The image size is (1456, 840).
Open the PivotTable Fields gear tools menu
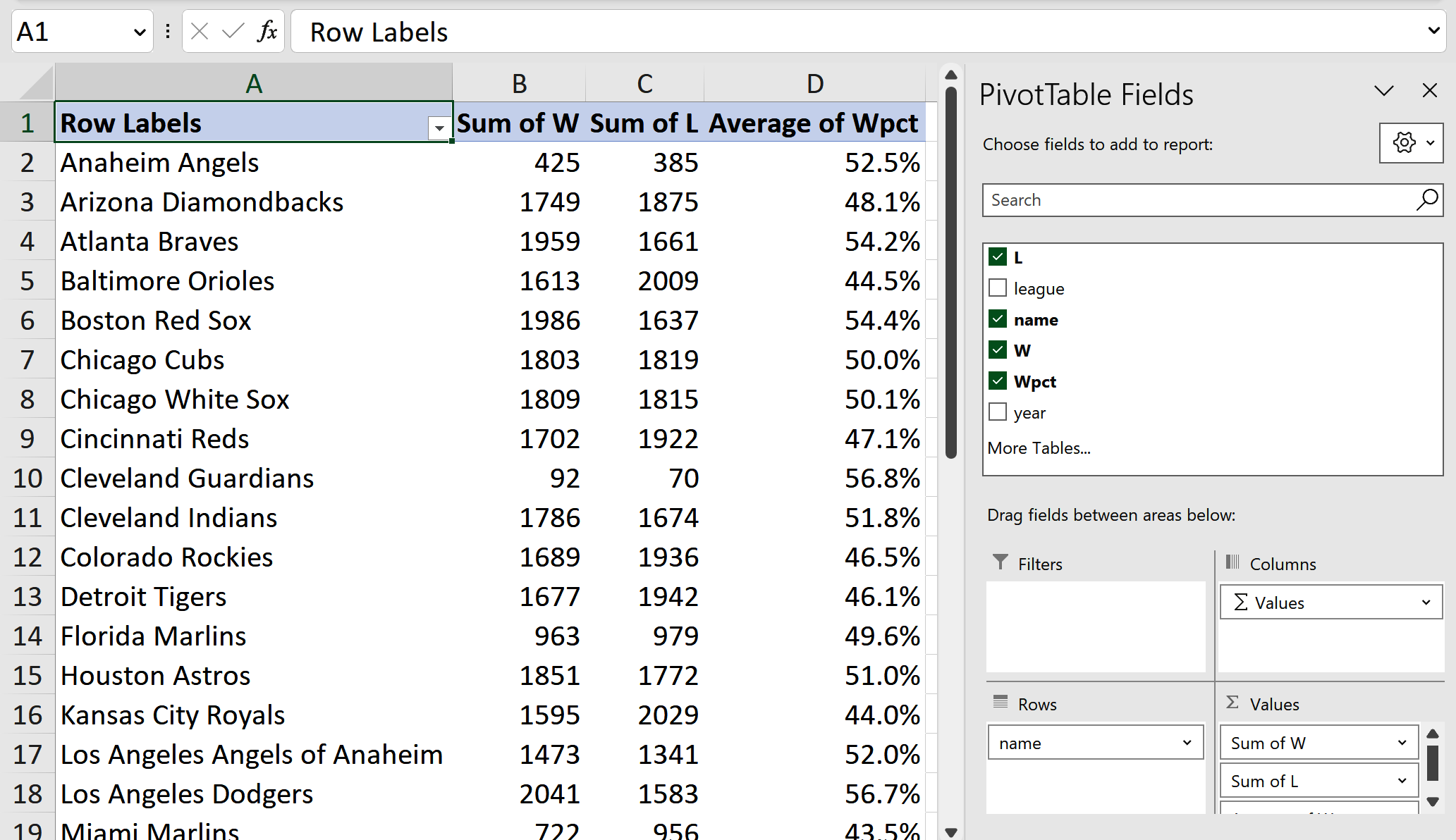(1411, 143)
